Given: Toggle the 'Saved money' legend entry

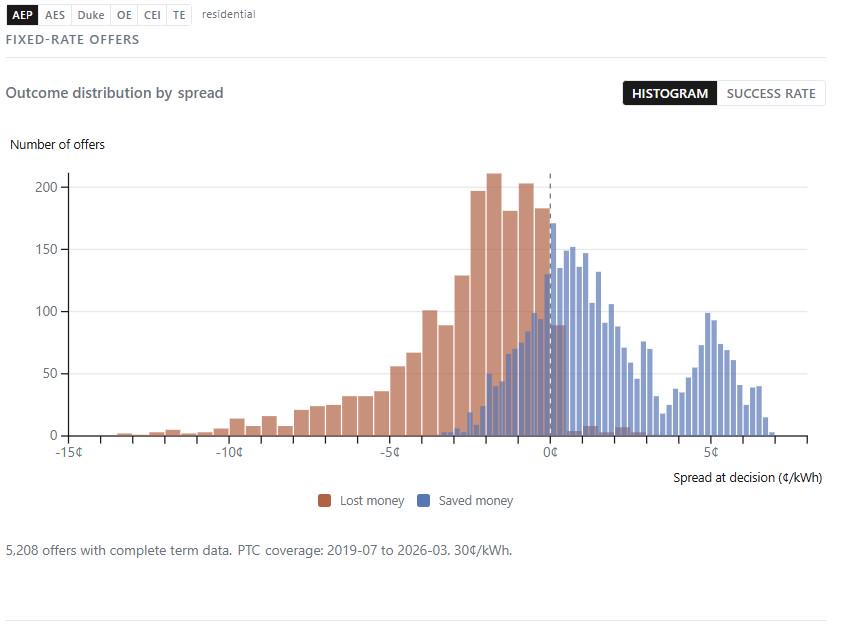Looking at the screenshot, I should (x=478, y=500).
